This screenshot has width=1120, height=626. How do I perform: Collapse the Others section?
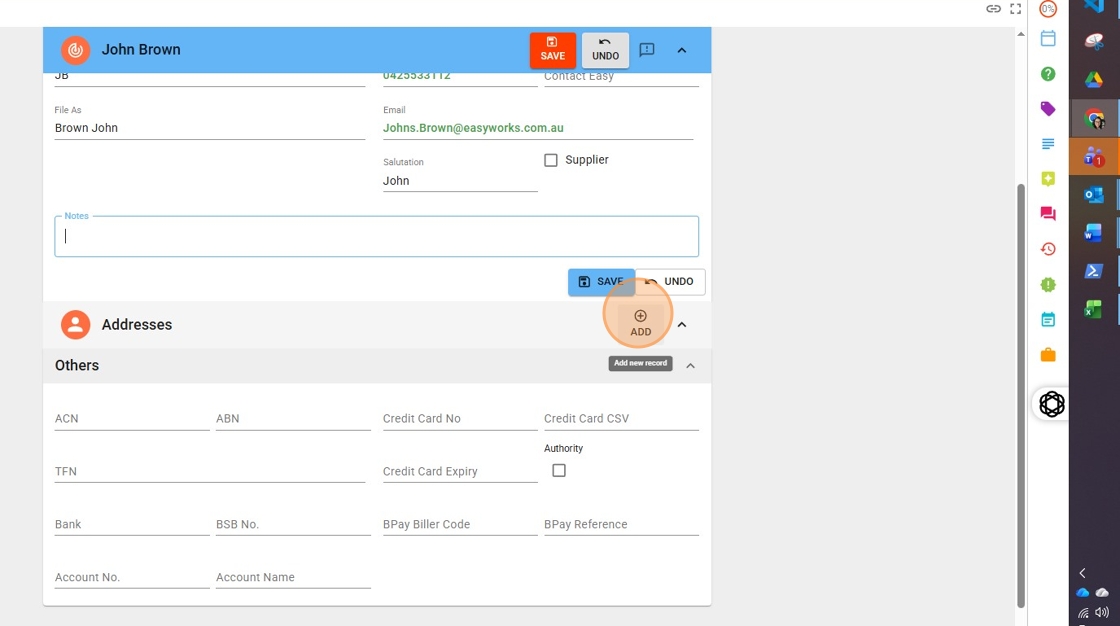[x=690, y=366]
